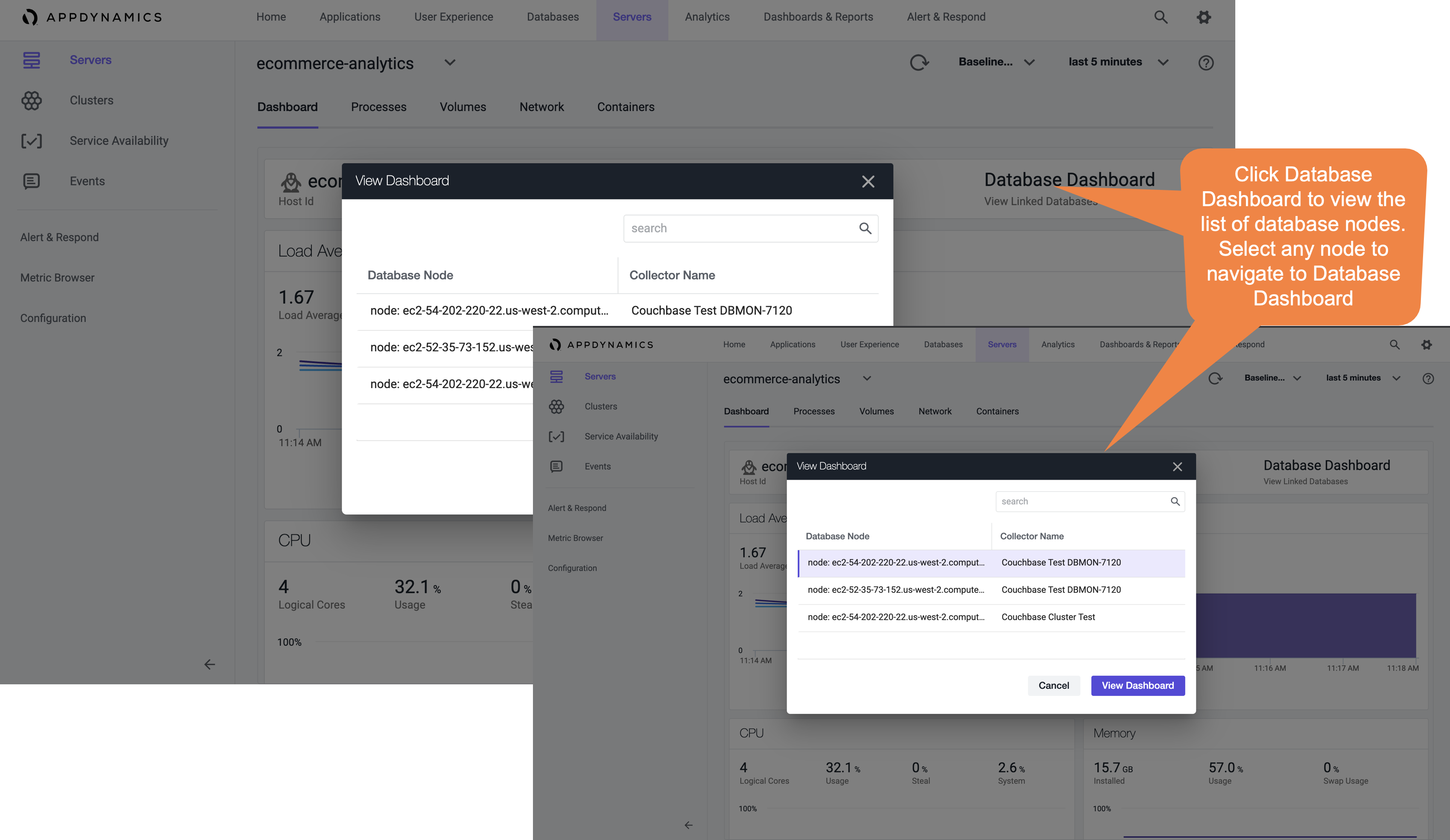Open Home menu in back window
Screen dimensions: 1450x840
(271, 17)
